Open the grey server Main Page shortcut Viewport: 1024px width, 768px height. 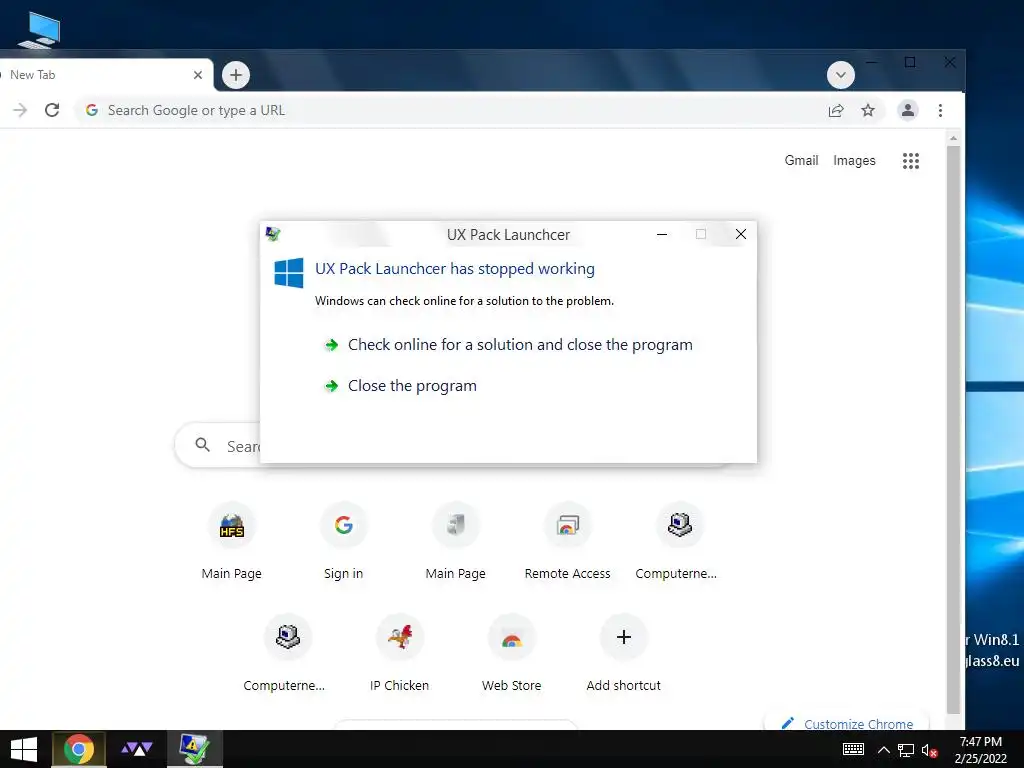(x=456, y=526)
